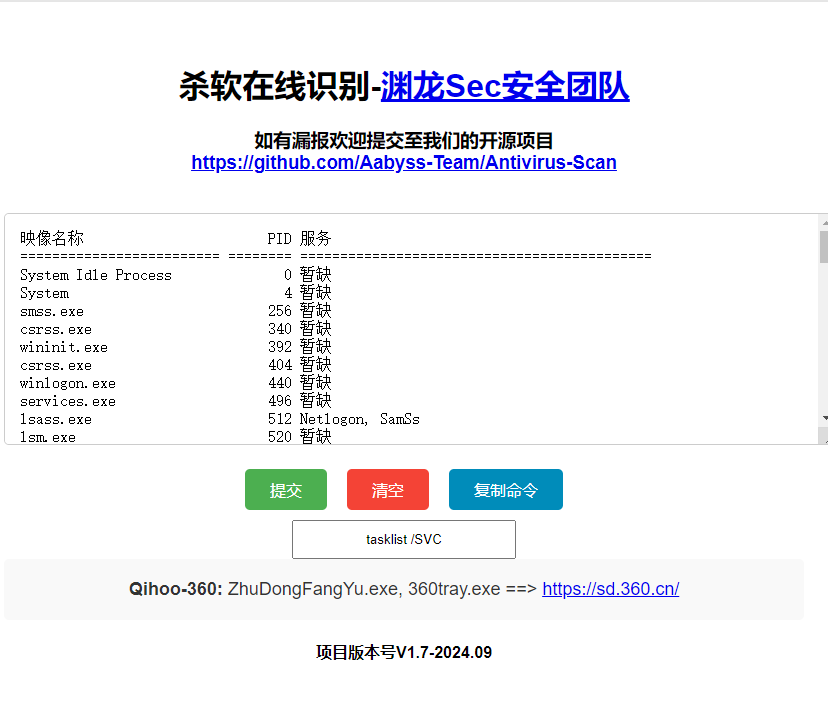Click the tasklist /SVC command field

point(404,539)
